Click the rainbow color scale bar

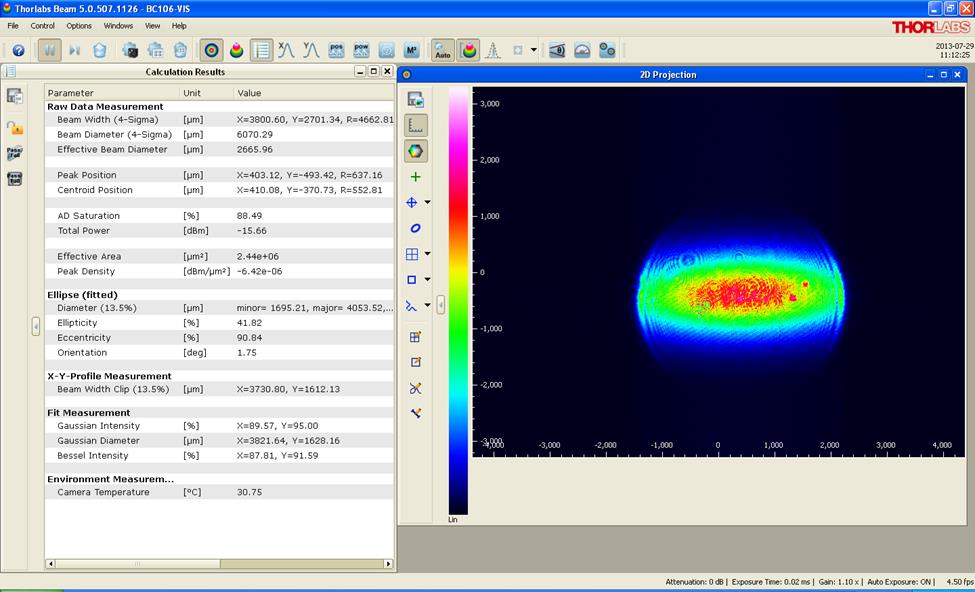pyautogui.click(x=457, y=300)
